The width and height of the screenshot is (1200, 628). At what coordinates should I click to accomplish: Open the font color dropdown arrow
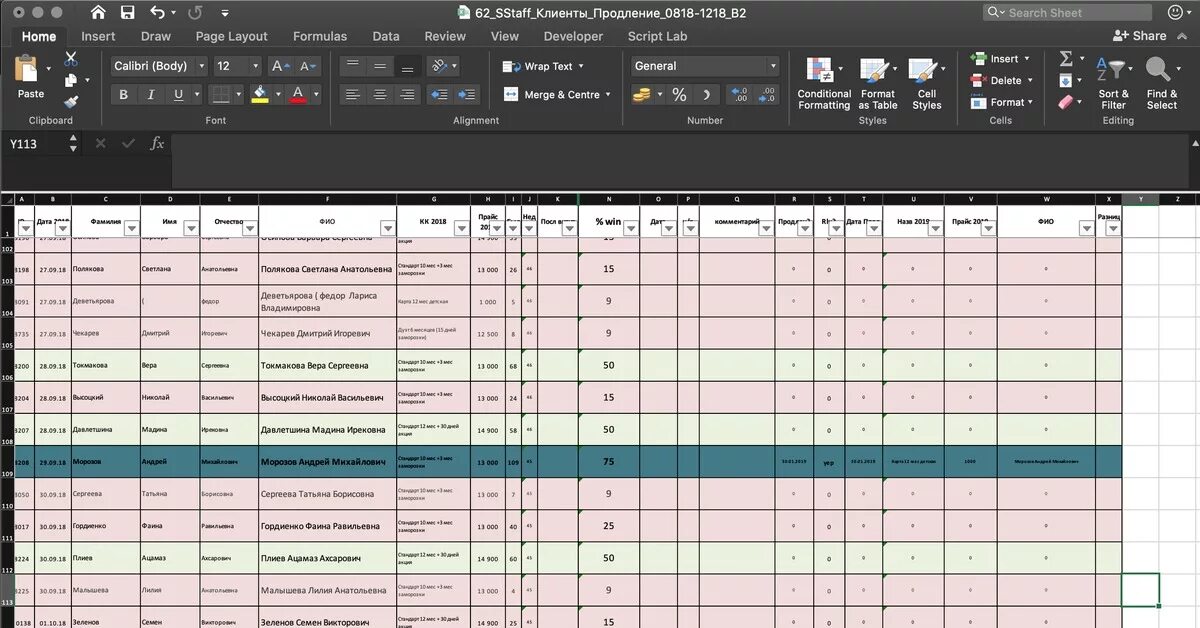pos(315,95)
